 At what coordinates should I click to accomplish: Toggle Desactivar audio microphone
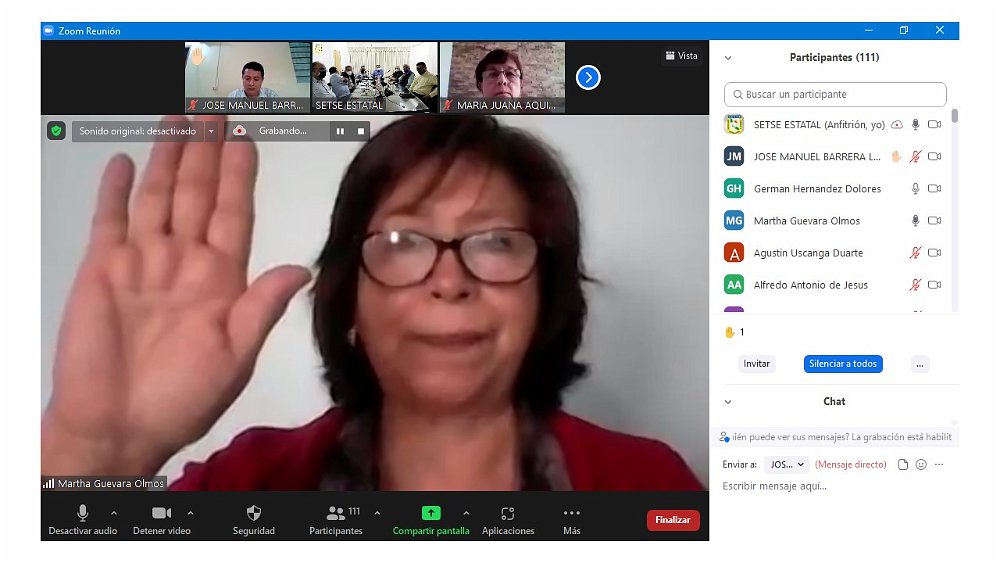83,513
